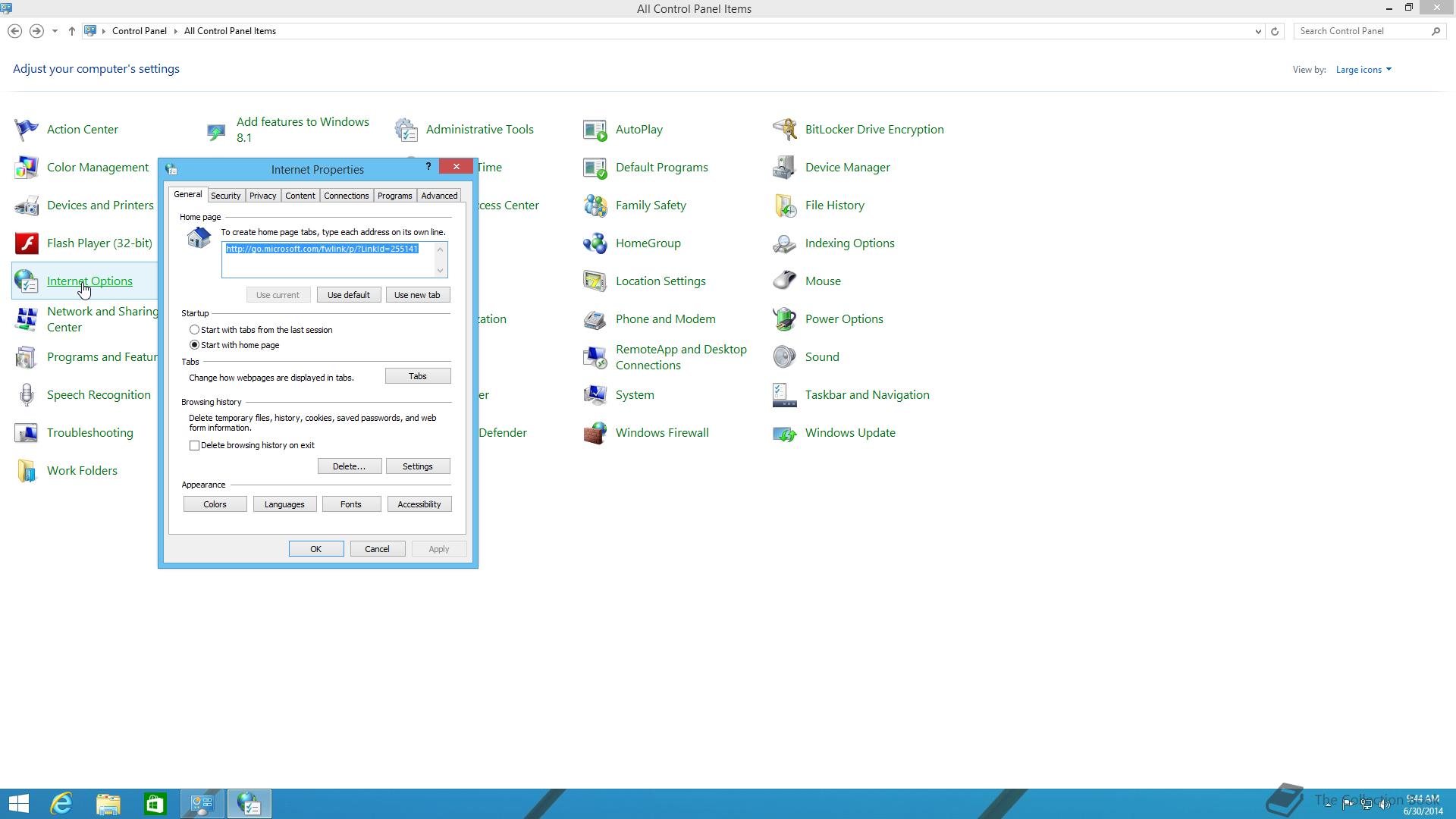Switch to the Privacy tab

pyautogui.click(x=263, y=196)
